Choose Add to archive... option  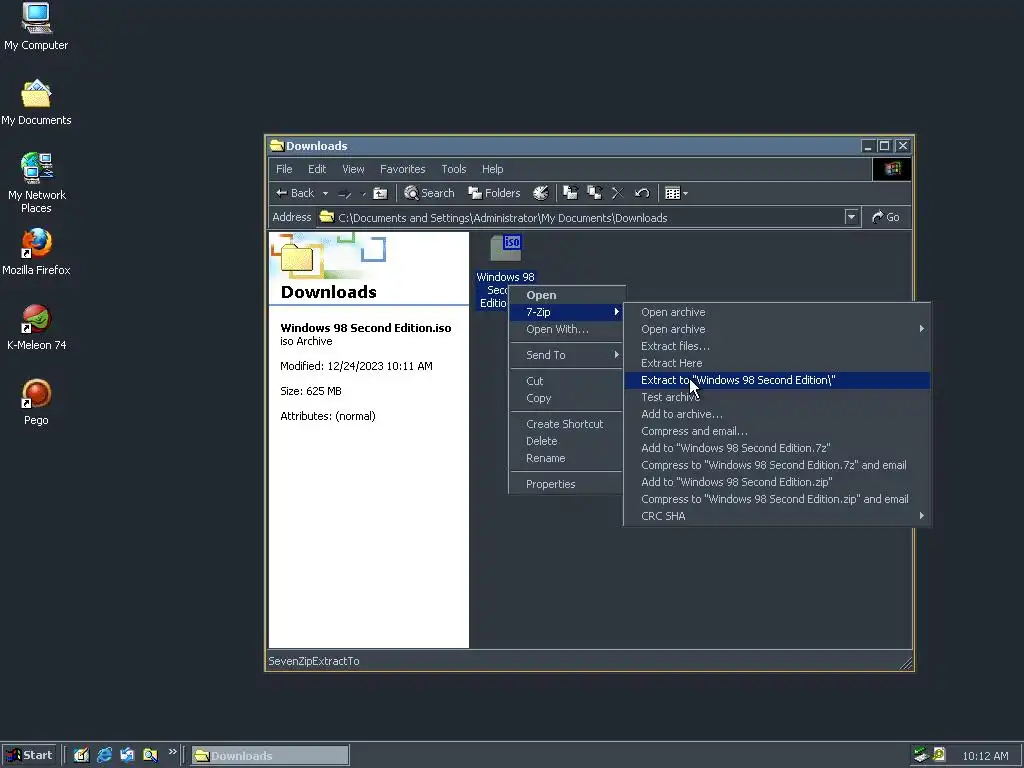[x=776, y=414]
